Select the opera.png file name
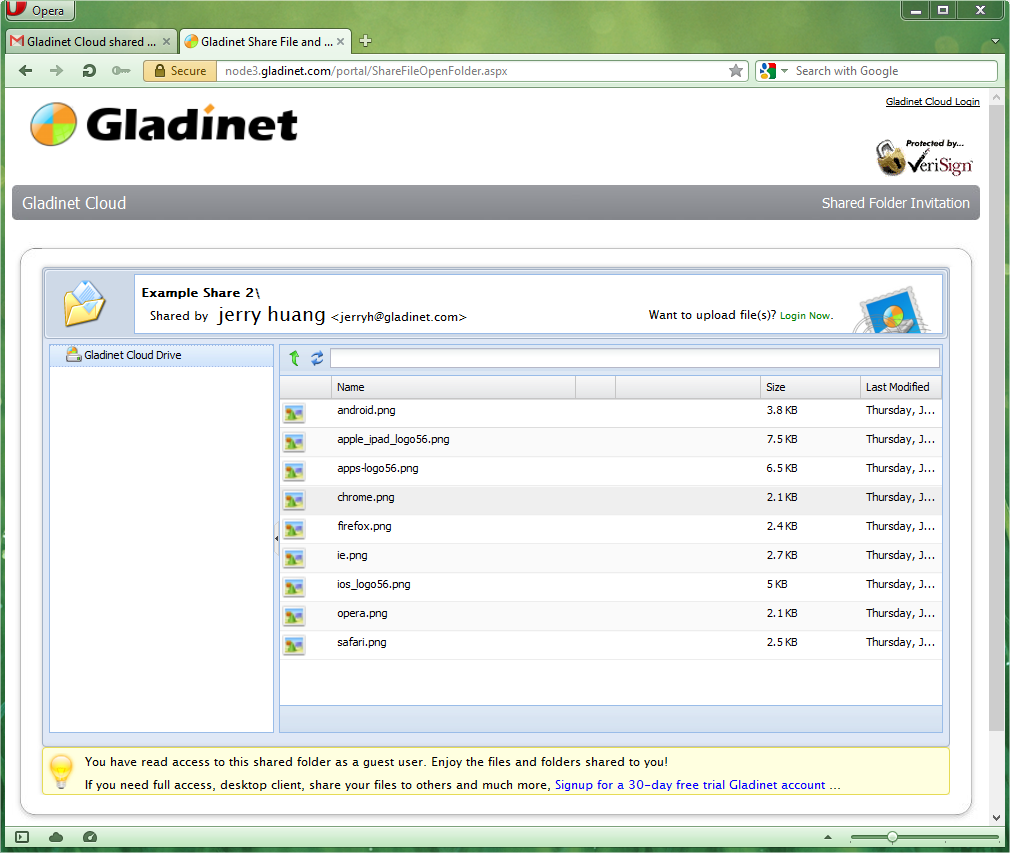Viewport: 1010px width, 853px height. pyautogui.click(x=362, y=613)
